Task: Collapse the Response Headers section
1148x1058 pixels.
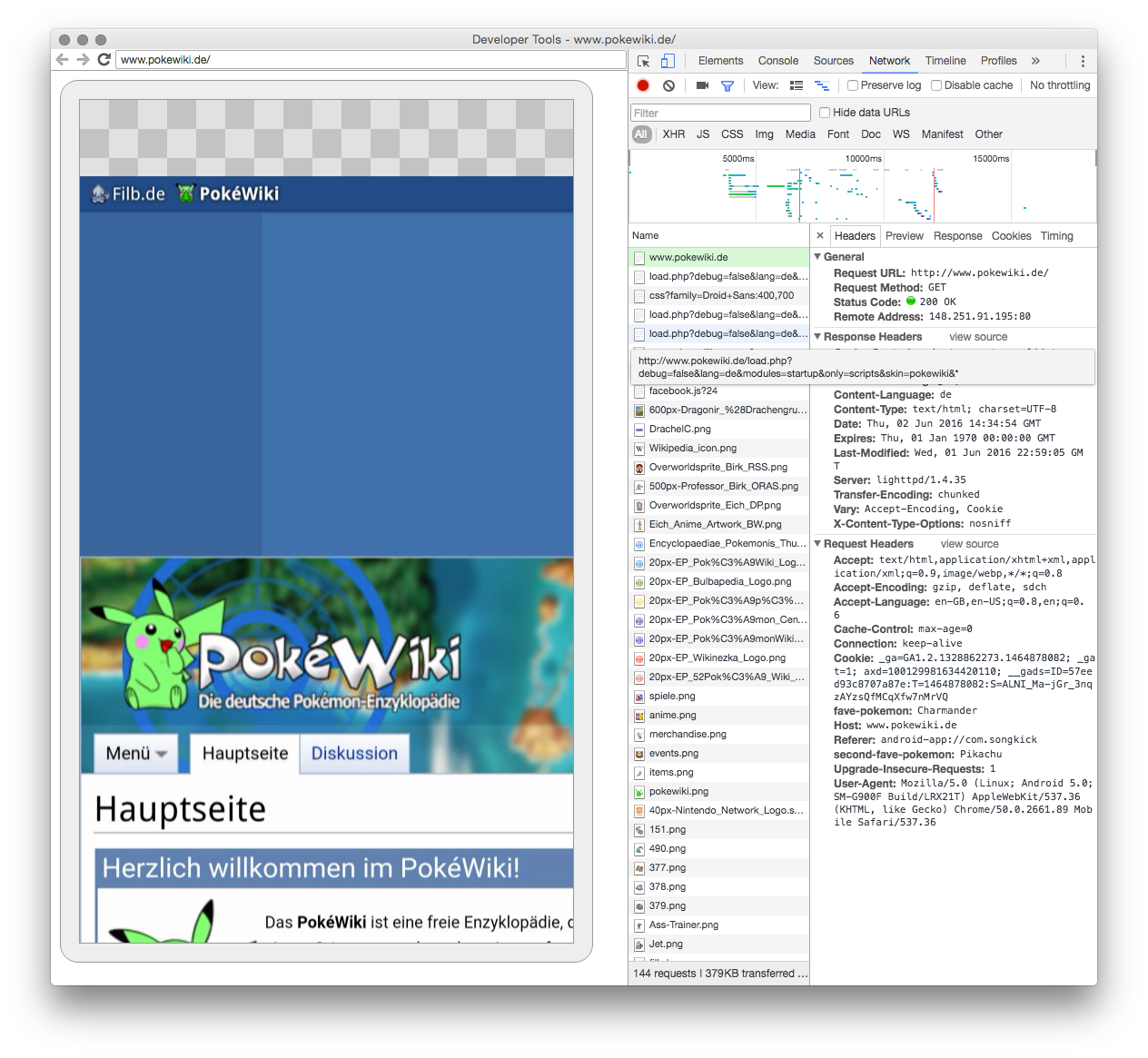Action: click(816, 337)
